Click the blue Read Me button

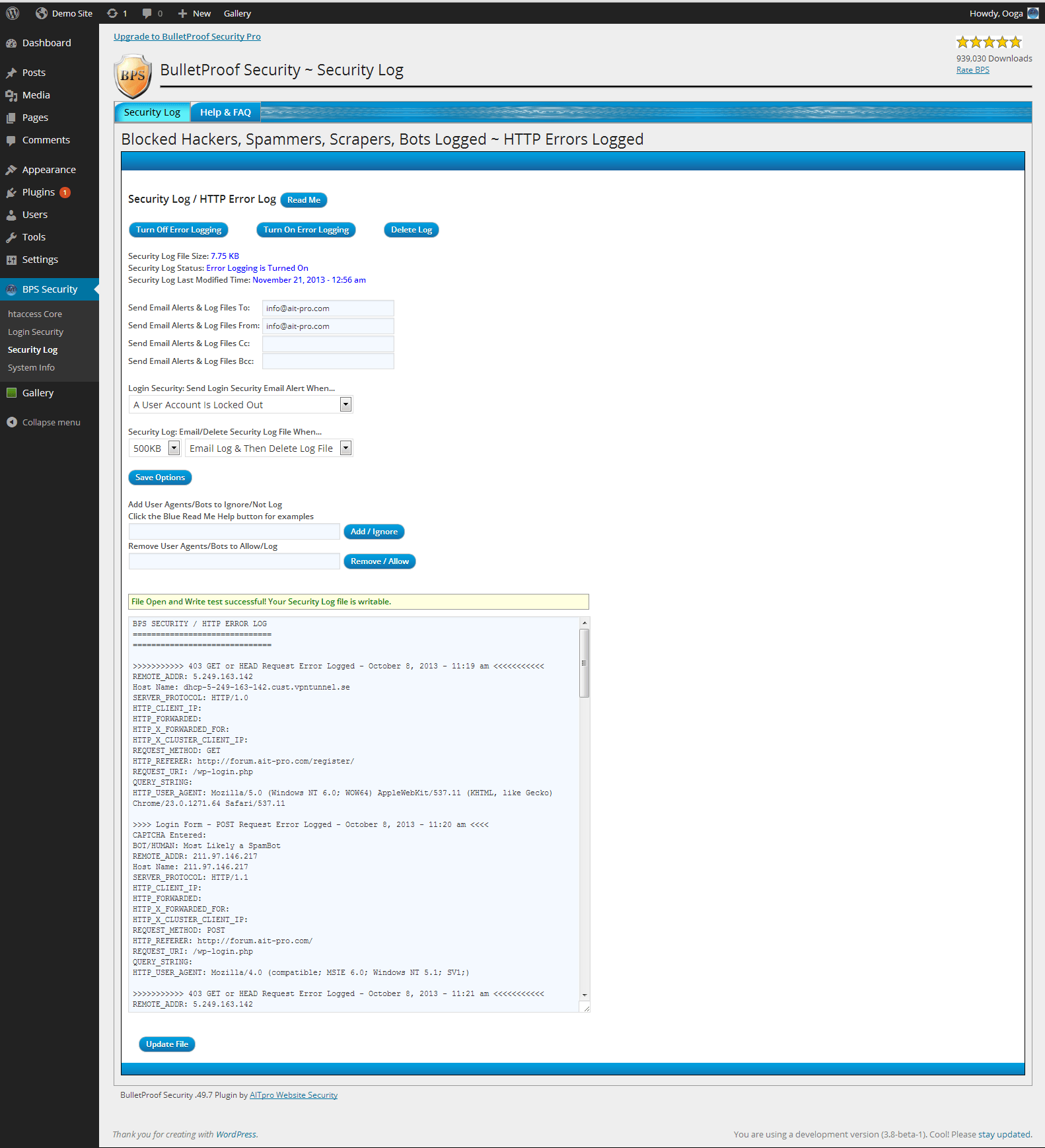(304, 200)
